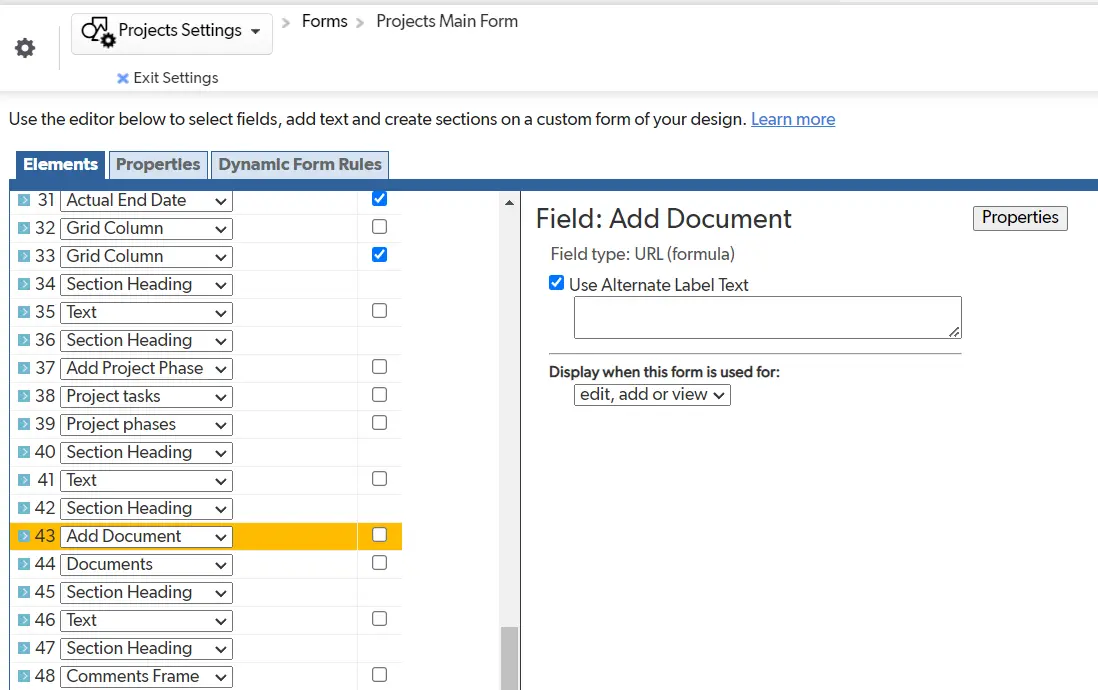Click the blue arrow icon for row 39

[24, 425]
